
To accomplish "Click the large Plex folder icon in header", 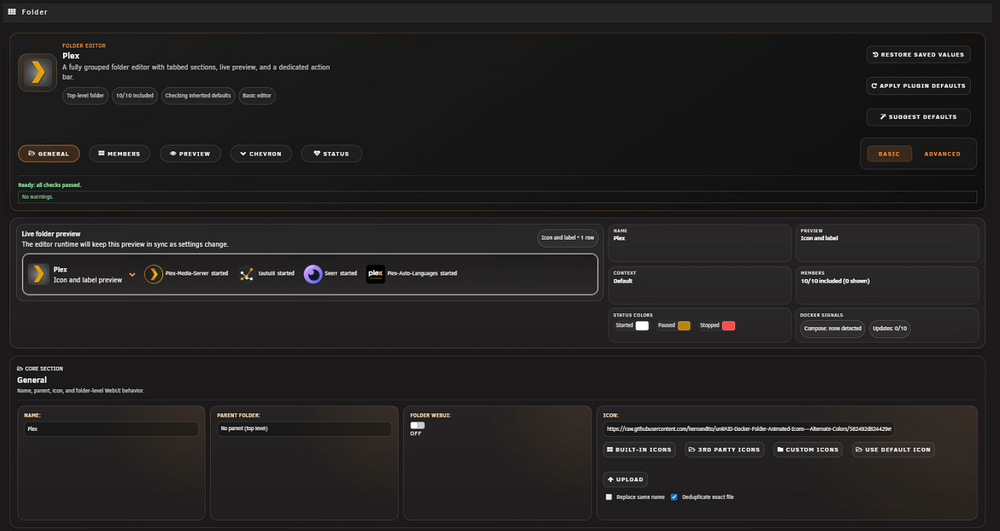I will 38,72.
